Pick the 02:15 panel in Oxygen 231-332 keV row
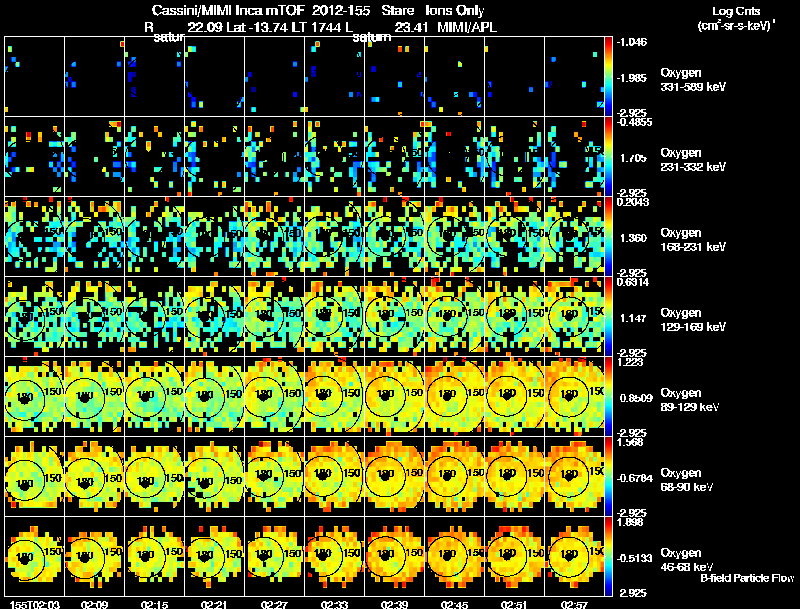 pyautogui.click(x=155, y=156)
